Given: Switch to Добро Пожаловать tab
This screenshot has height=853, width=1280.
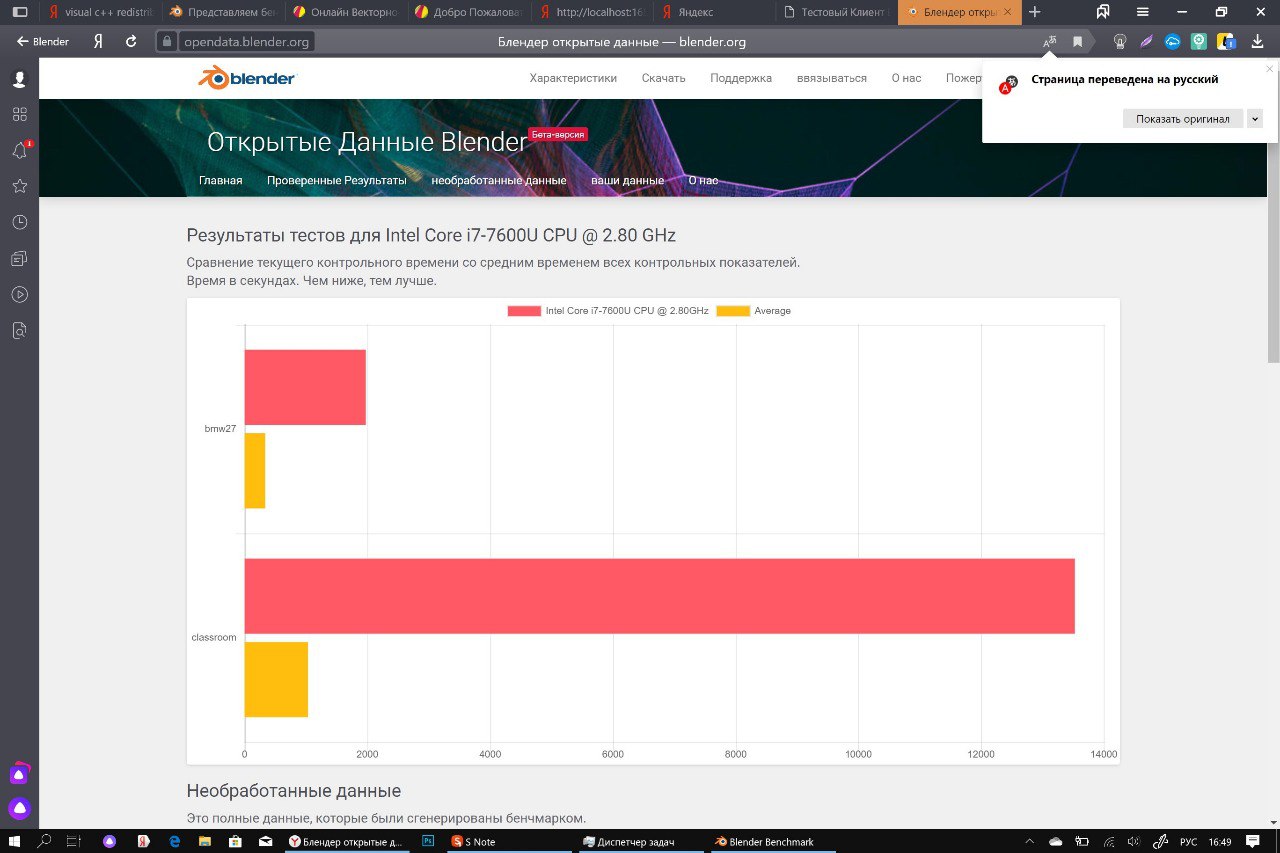Looking at the screenshot, I should pyautogui.click(x=468, y=12).
